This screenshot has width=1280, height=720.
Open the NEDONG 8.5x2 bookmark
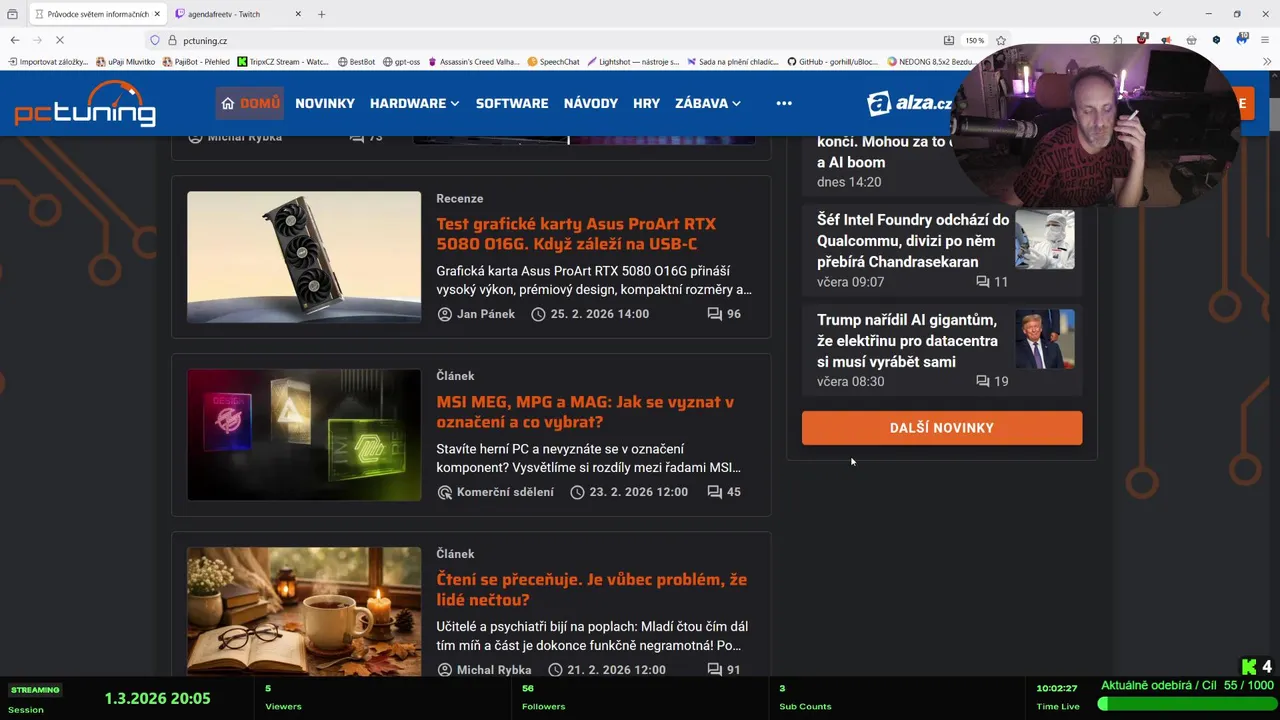931,62
